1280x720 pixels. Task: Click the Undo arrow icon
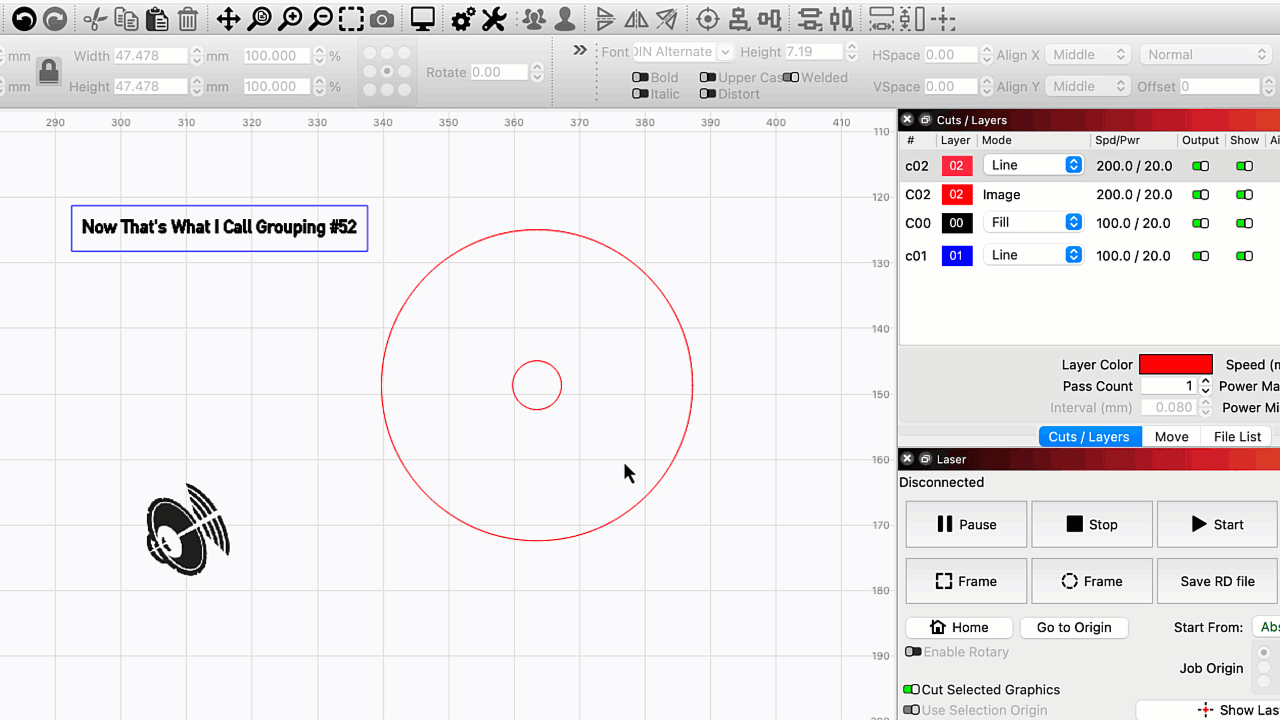pyautogui.click(x=23, y=18)
